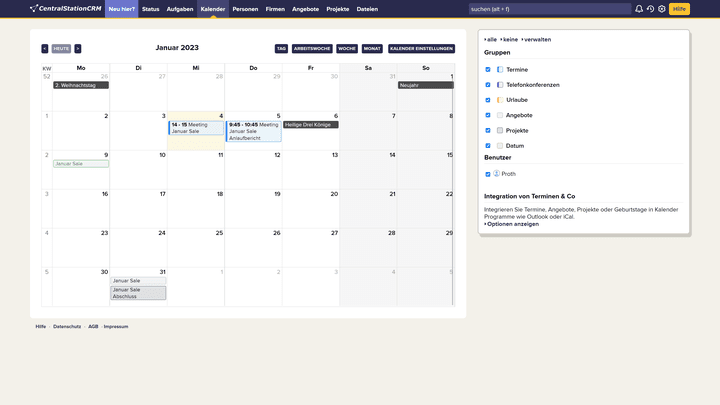Uncheck the Termine group checkbox

click(x=488, y=70)
